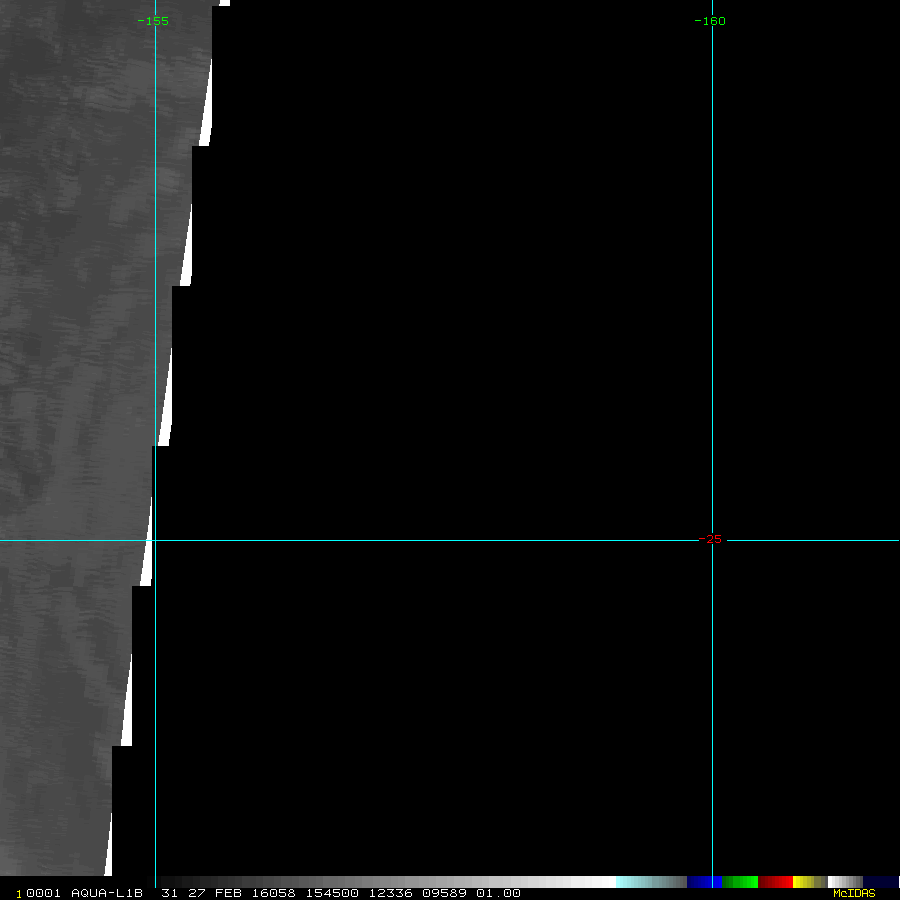This screenshot has height=900, width=900.
Task: Select the dark red color bar segment
Action: coord(775,882)
